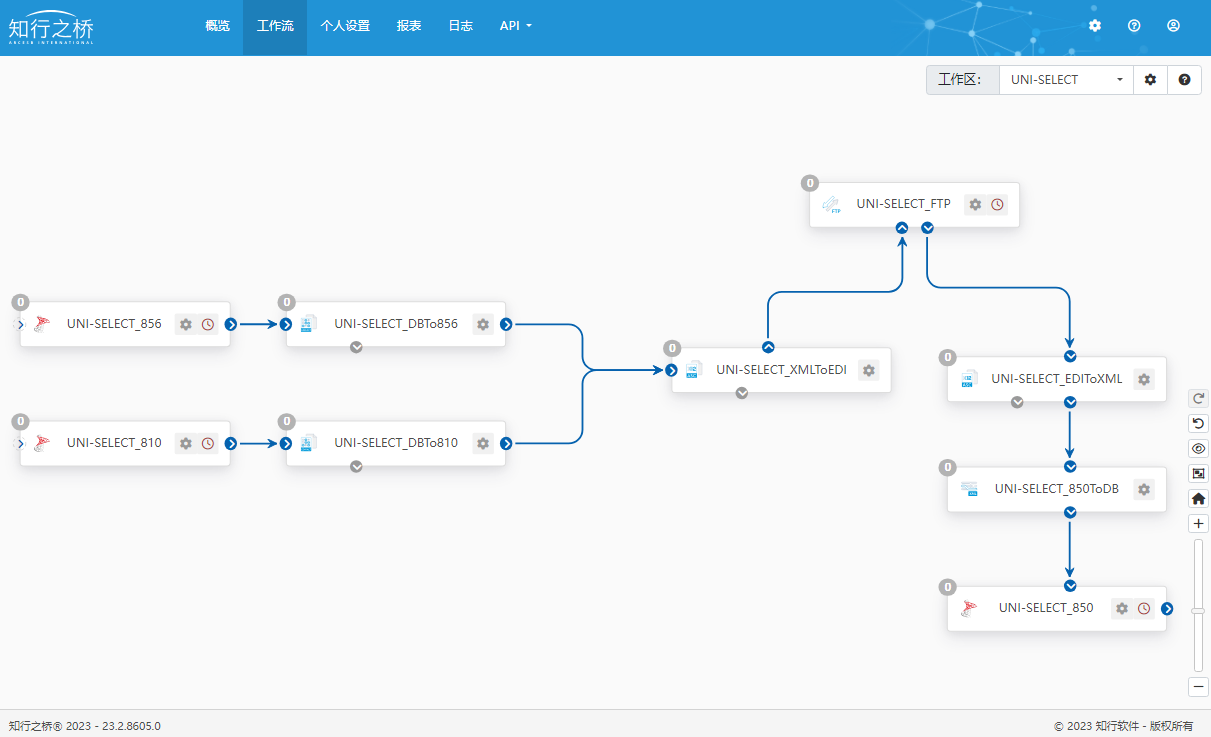Viewport: 1211px width, 737px height.
Task: Open the 日志 tab
Action: pos(460,26)
